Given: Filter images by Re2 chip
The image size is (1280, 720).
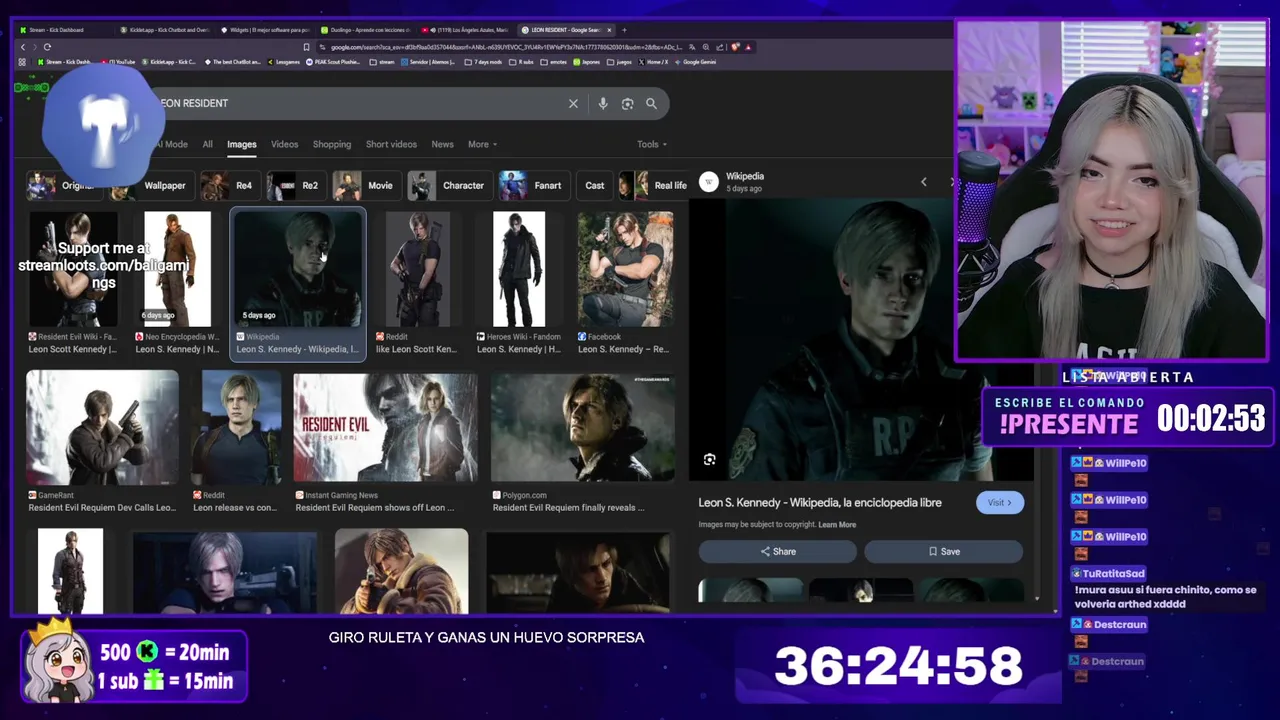Looking at the screenshot, I should 295,185.
